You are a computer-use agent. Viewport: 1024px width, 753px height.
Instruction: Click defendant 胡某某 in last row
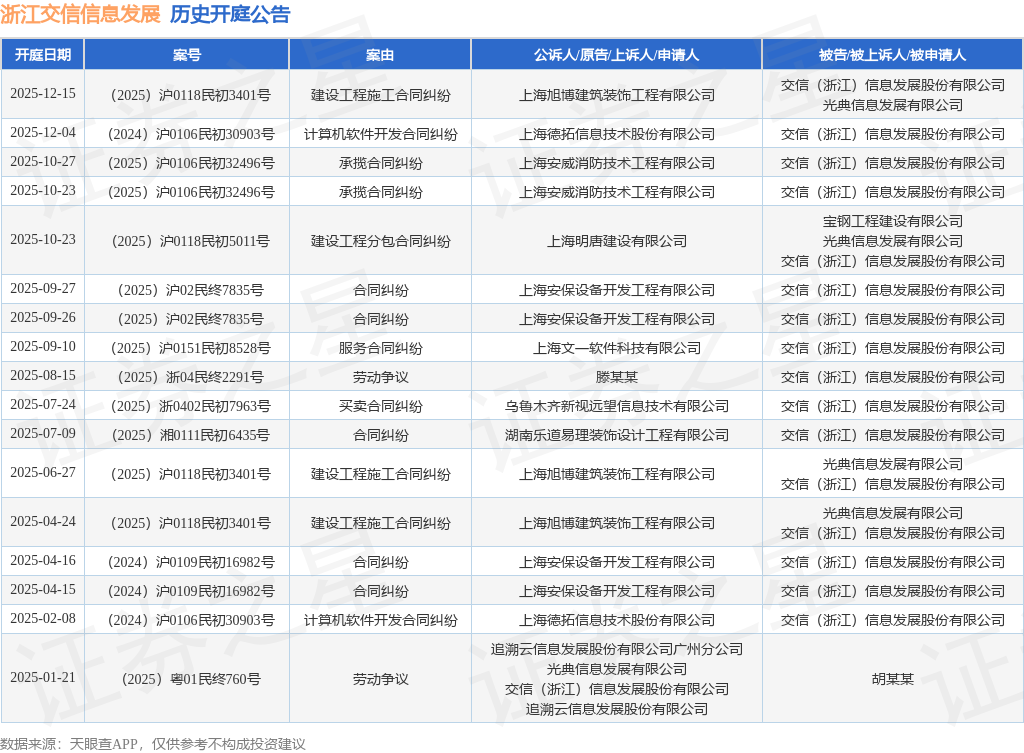click(x=892, y=679)
